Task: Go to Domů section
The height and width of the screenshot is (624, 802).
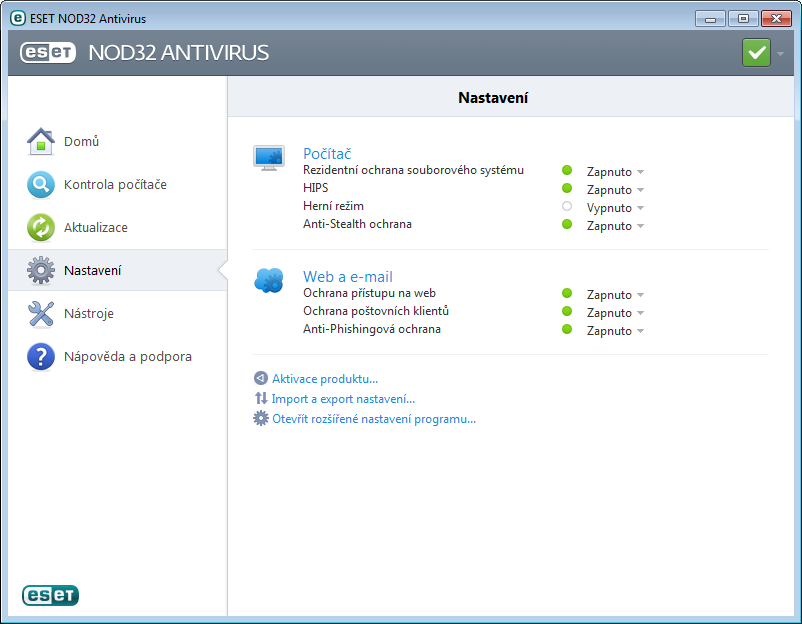Action: (x=118, y=141)
